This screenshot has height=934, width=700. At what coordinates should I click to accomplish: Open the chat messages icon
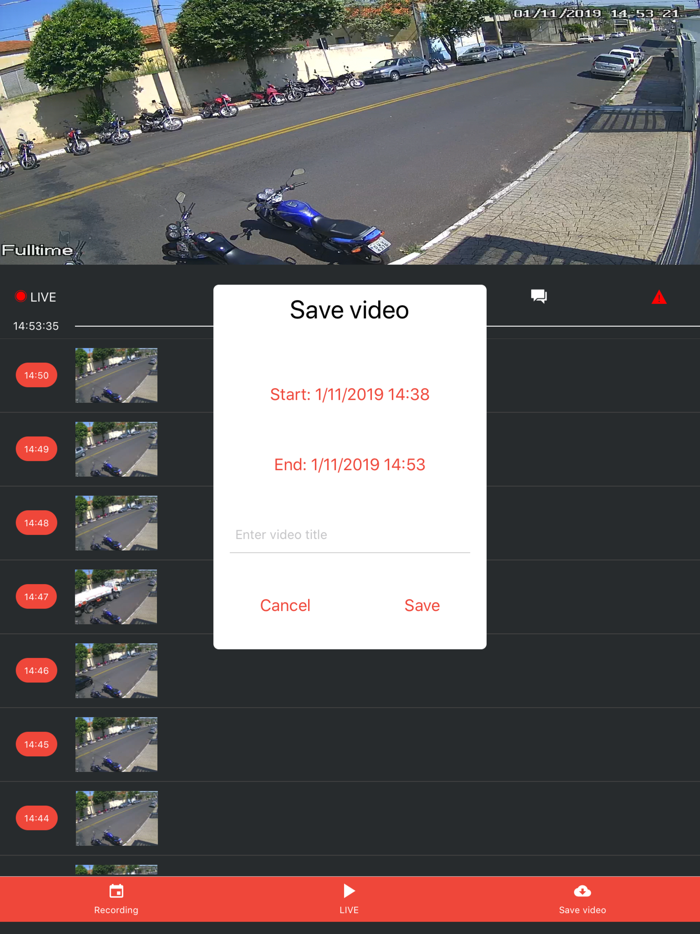539,296
